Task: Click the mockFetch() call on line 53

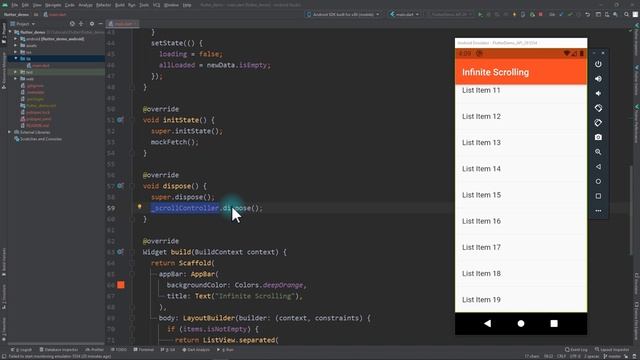Action: coord(174,142)
